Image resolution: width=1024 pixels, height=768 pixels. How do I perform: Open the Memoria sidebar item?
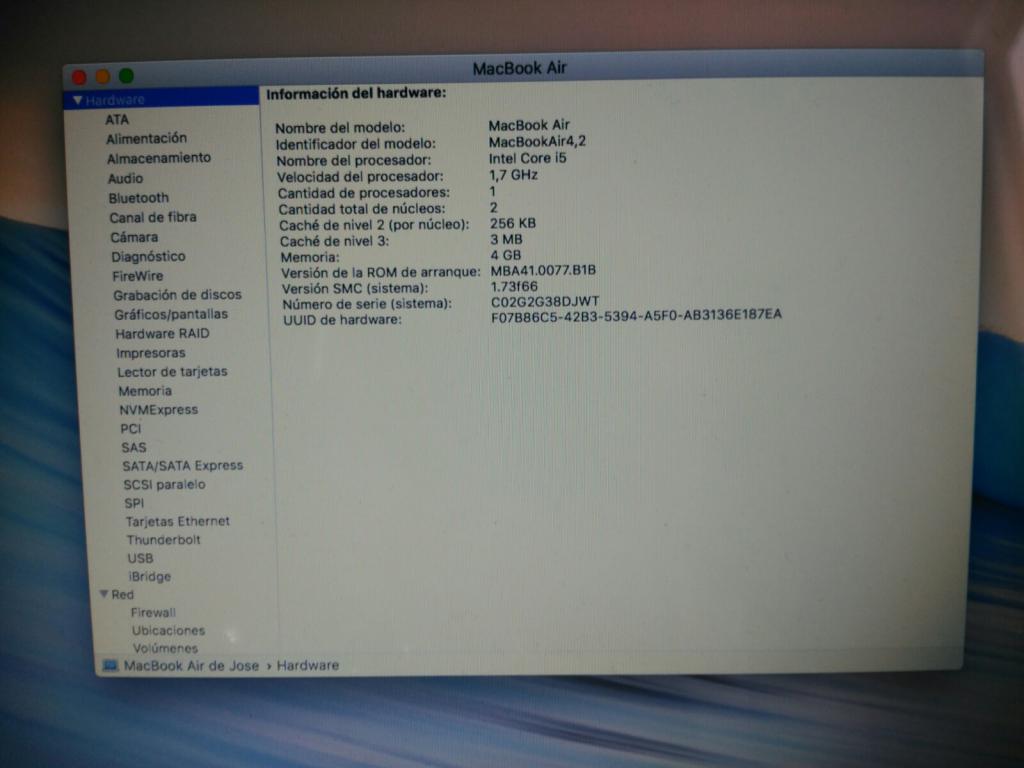145,391
